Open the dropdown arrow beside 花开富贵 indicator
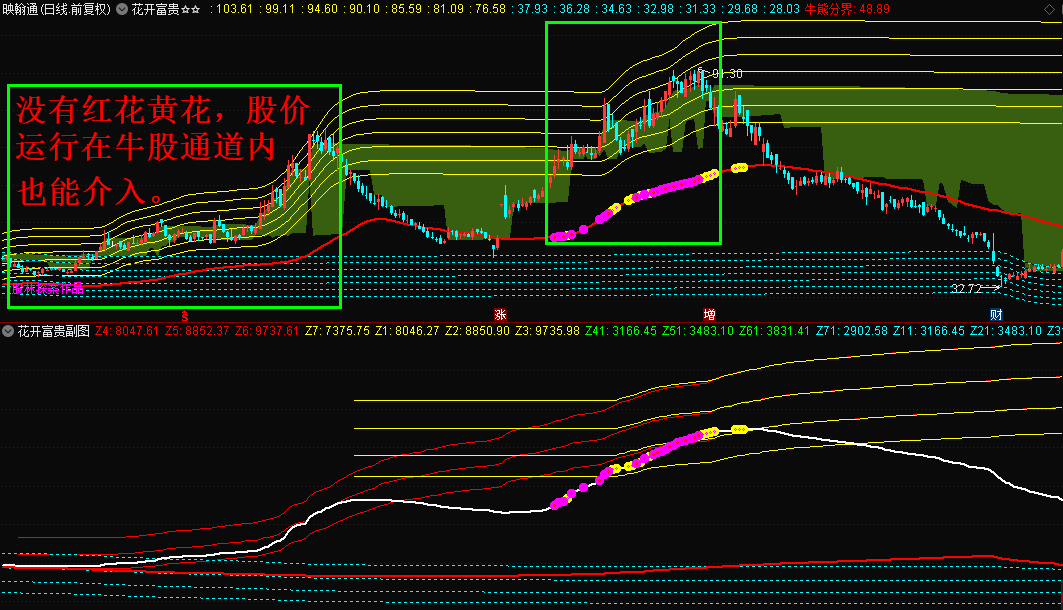 tap(122, 9)
